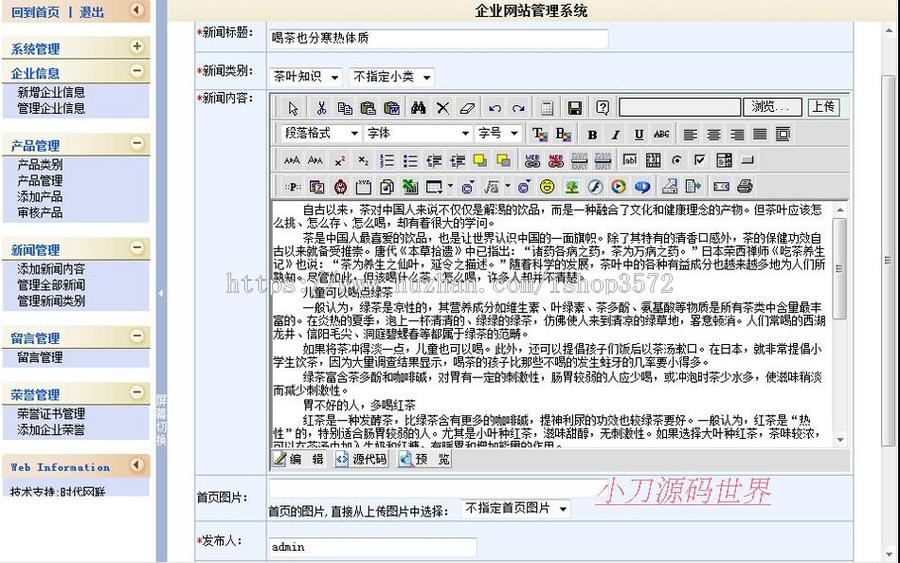The image size is (900, 563).
Task: Click the 上传 upload button
Action: (x=824, y=107)
